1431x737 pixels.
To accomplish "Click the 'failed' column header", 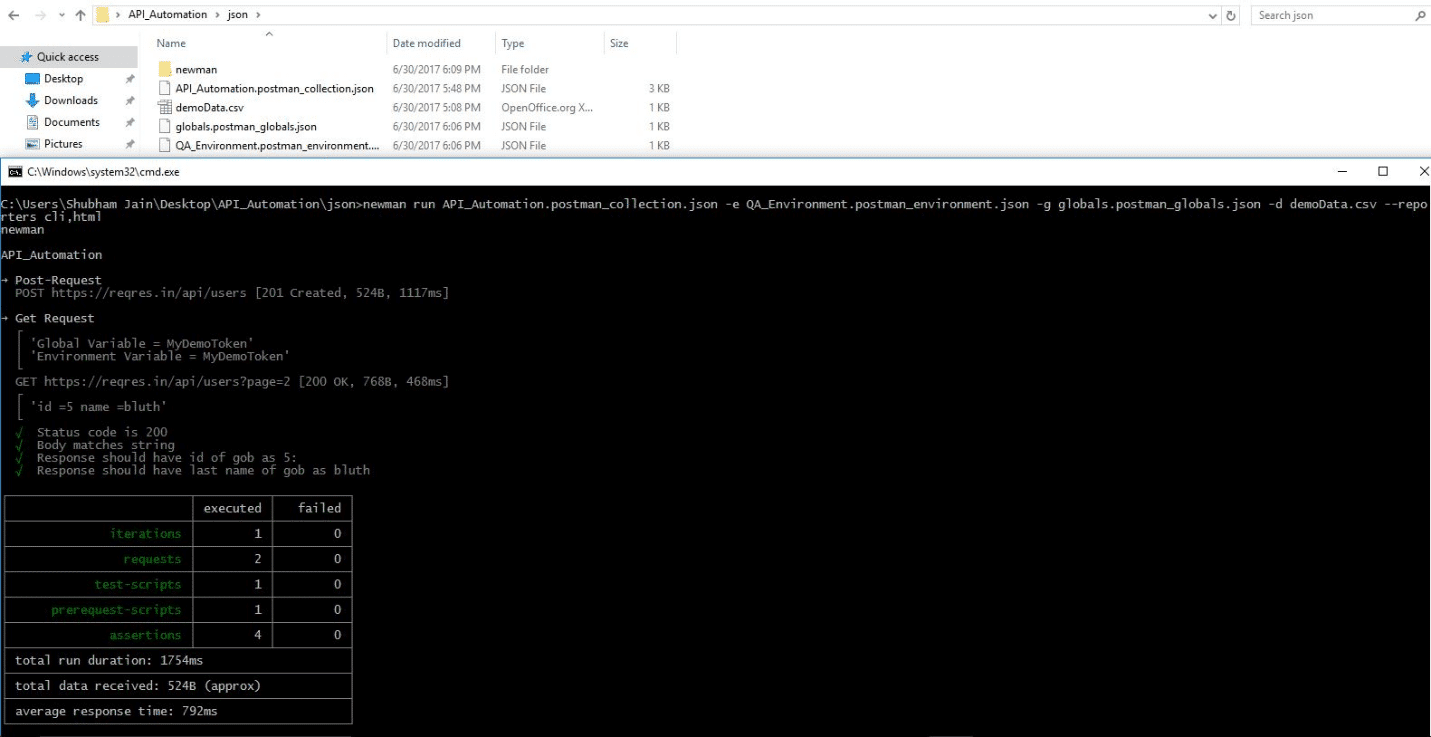I will point(319,508).
